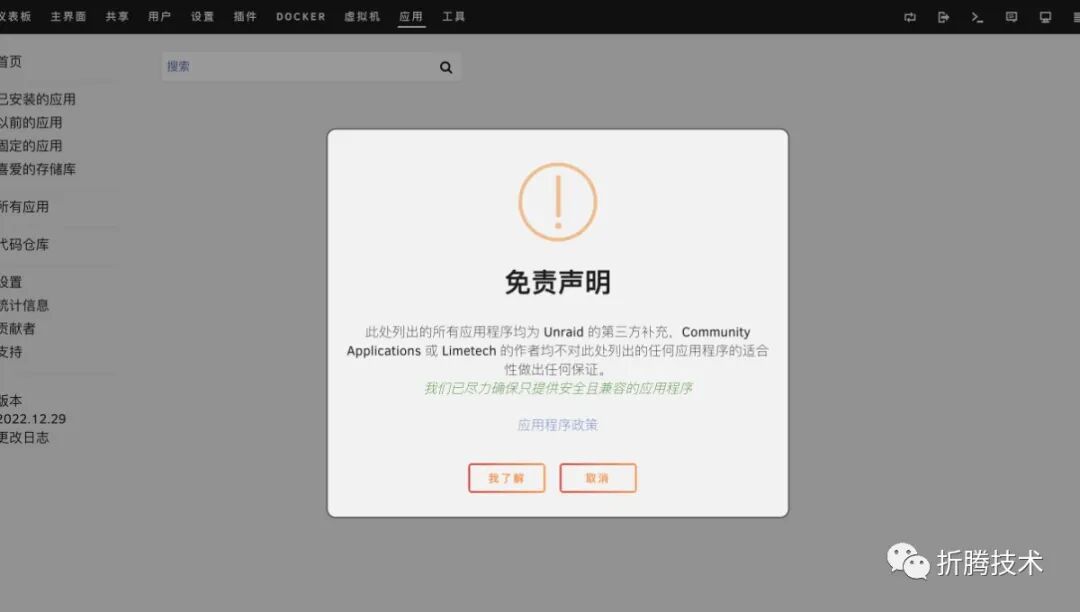This screenshot has height=612, width=1080.
Task: Go to 首页 in sidebar
Action: click(10, 62)
